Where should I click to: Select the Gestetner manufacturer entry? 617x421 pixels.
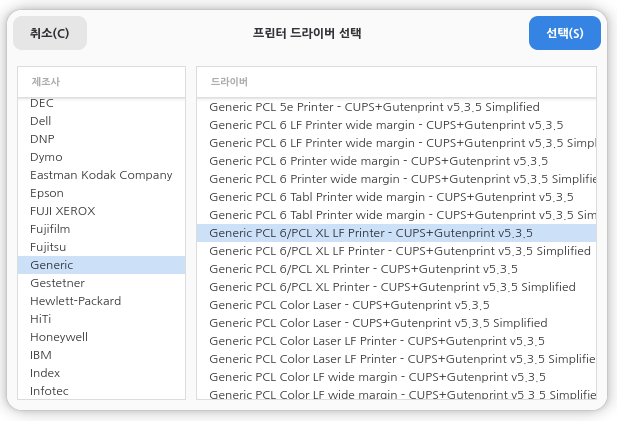[x=57, y=283]
